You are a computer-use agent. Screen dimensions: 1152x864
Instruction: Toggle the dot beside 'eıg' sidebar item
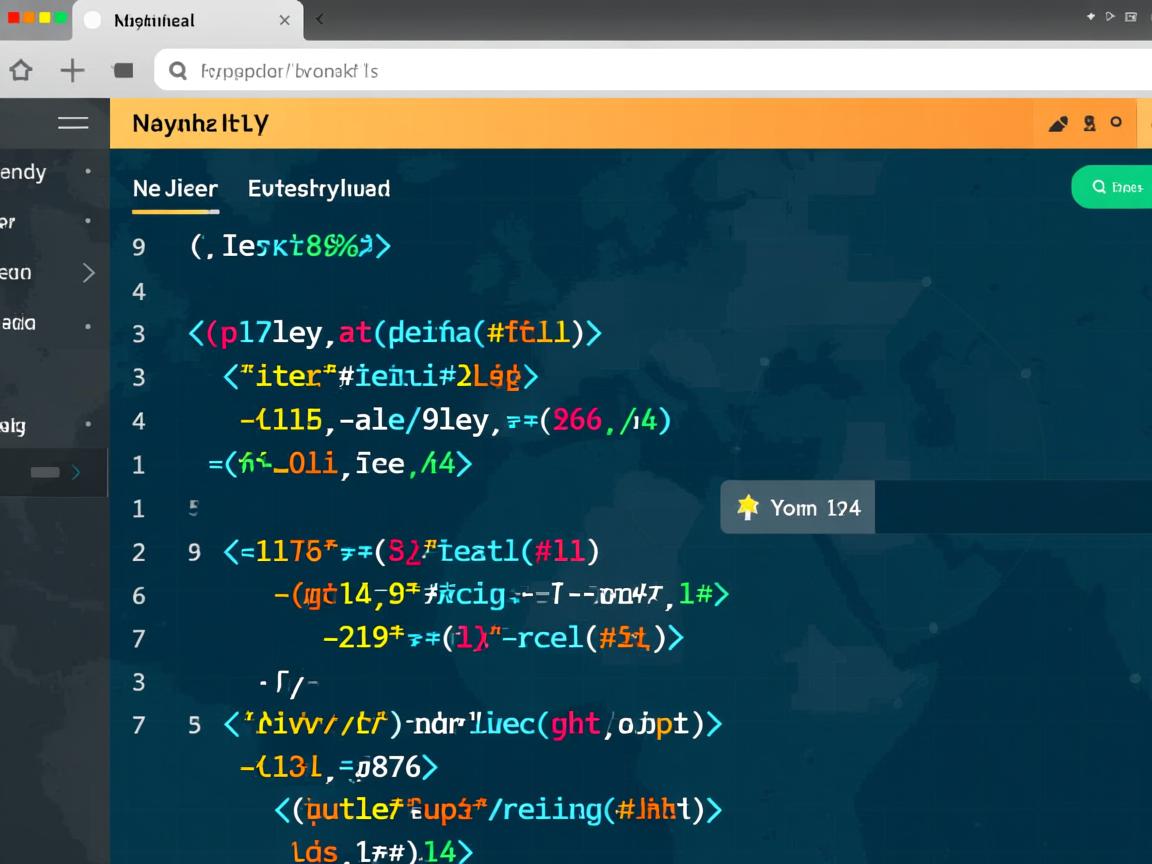tap(88, 425)
